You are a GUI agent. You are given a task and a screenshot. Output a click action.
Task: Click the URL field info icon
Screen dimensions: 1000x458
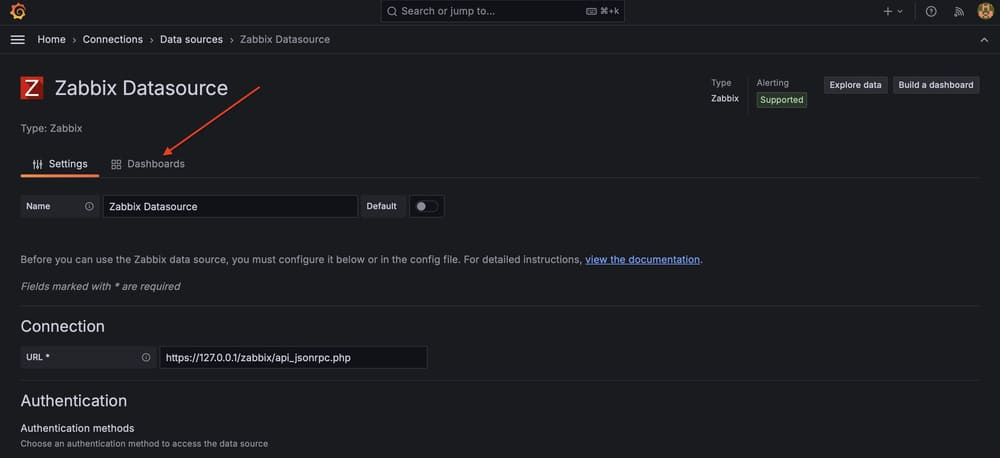(146, 357)
